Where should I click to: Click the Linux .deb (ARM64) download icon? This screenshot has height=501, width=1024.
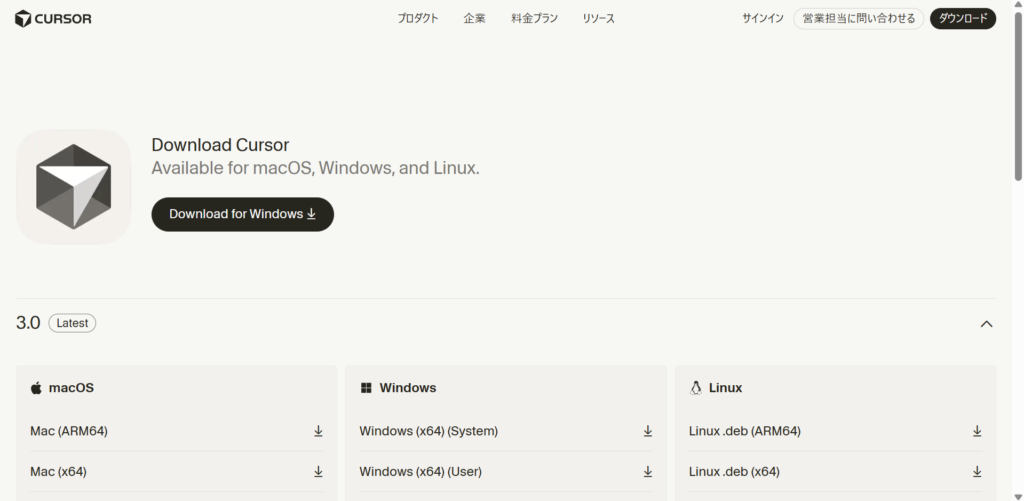pyautogui.click(x=977, y=431)
